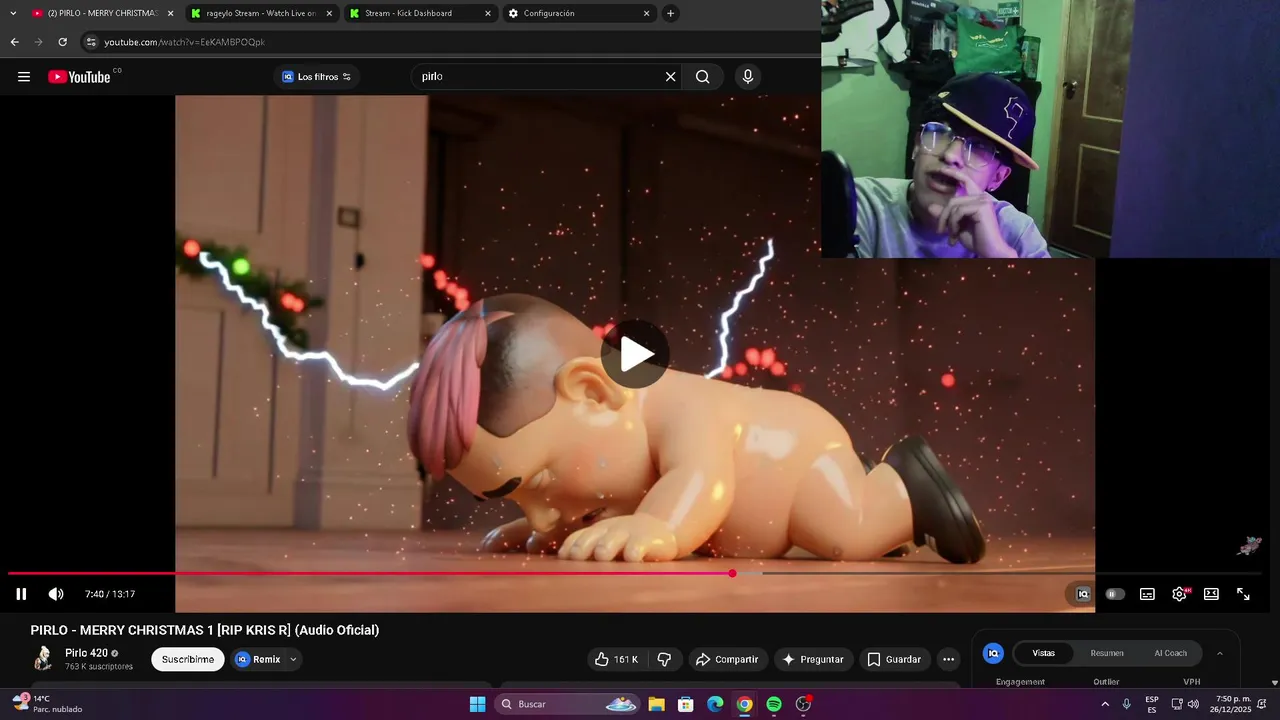
Task: Reload the page
Action: tap(62, 42)
